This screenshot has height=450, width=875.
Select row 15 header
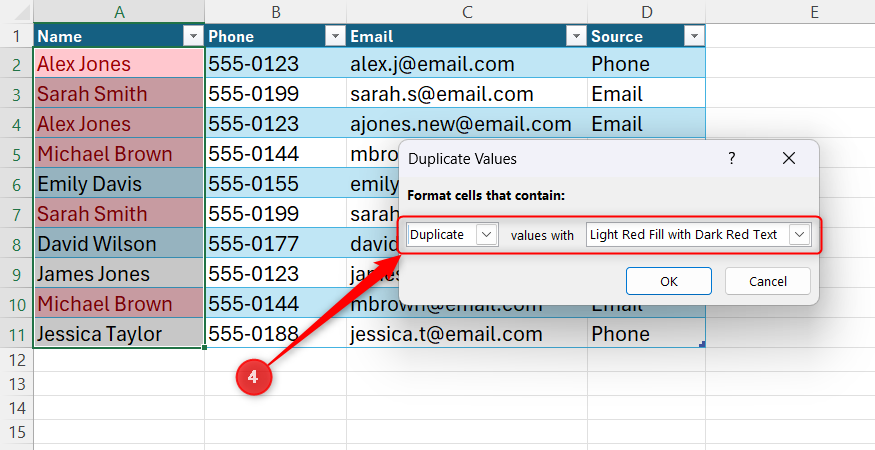click(17, 432)
